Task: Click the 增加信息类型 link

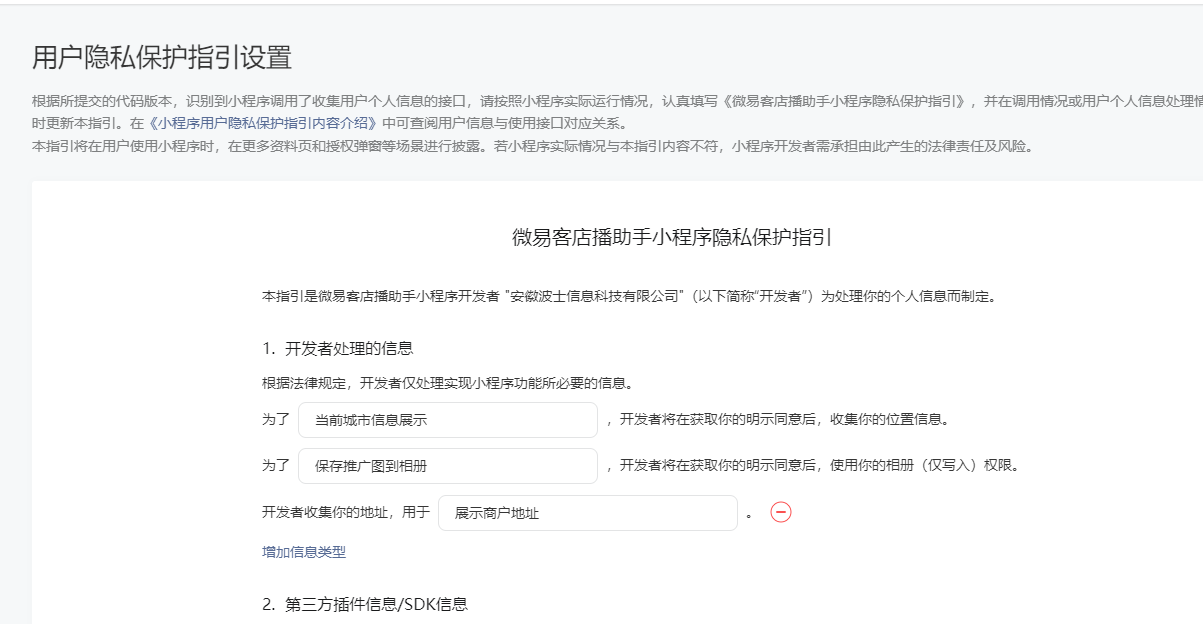Action: (x=304, y=552)
